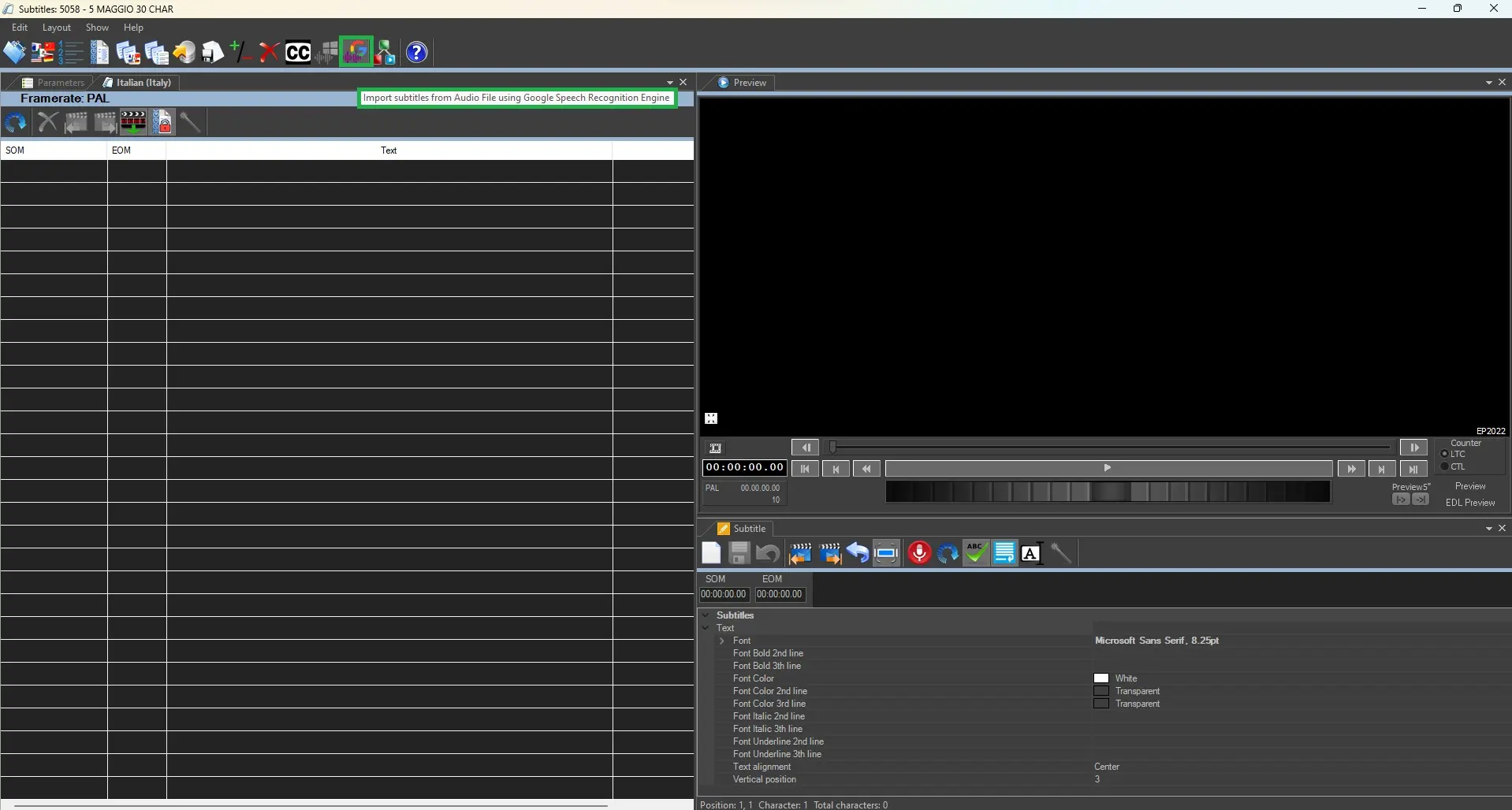Click the numbered list icon in main toolbar

(71, 53)
